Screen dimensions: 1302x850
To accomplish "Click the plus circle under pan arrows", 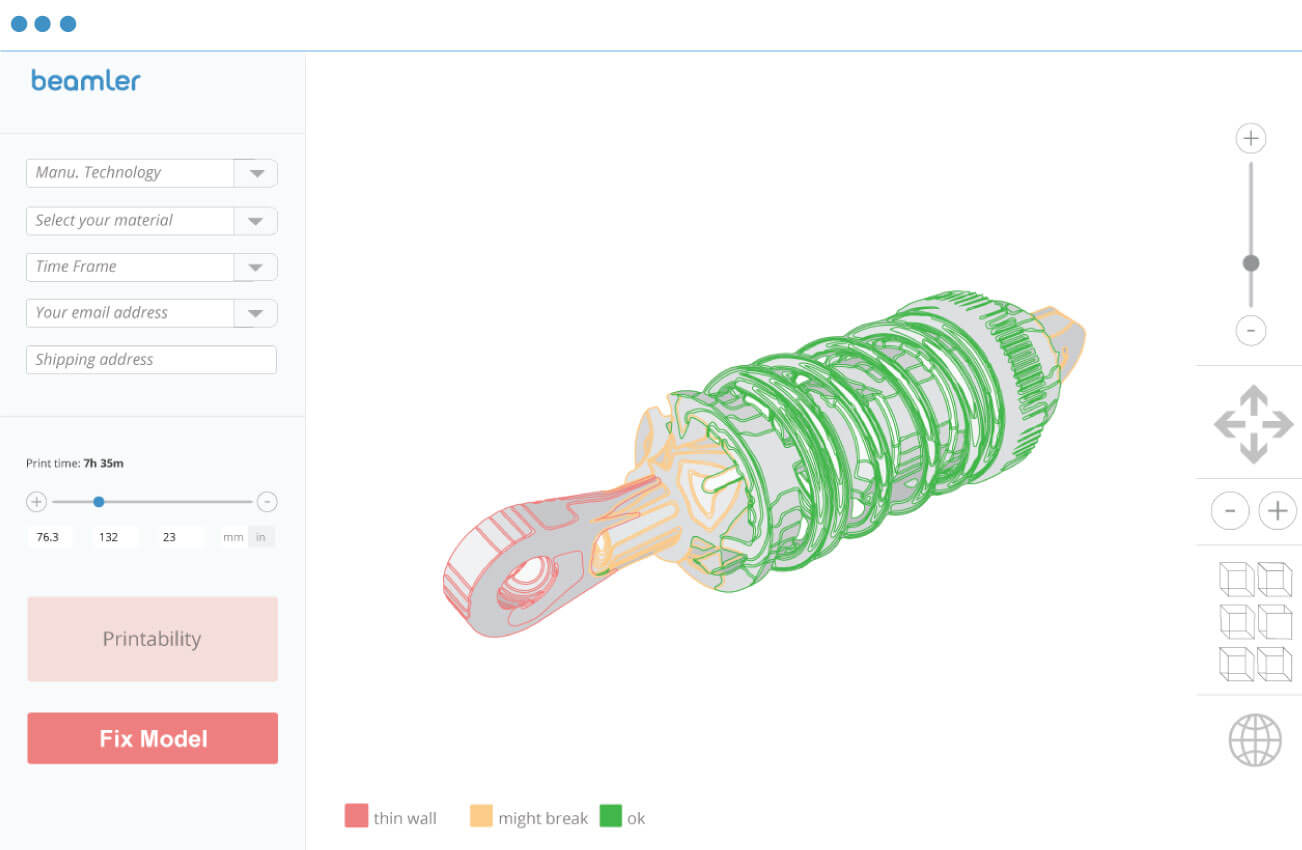I will (x=1277, y=512).
